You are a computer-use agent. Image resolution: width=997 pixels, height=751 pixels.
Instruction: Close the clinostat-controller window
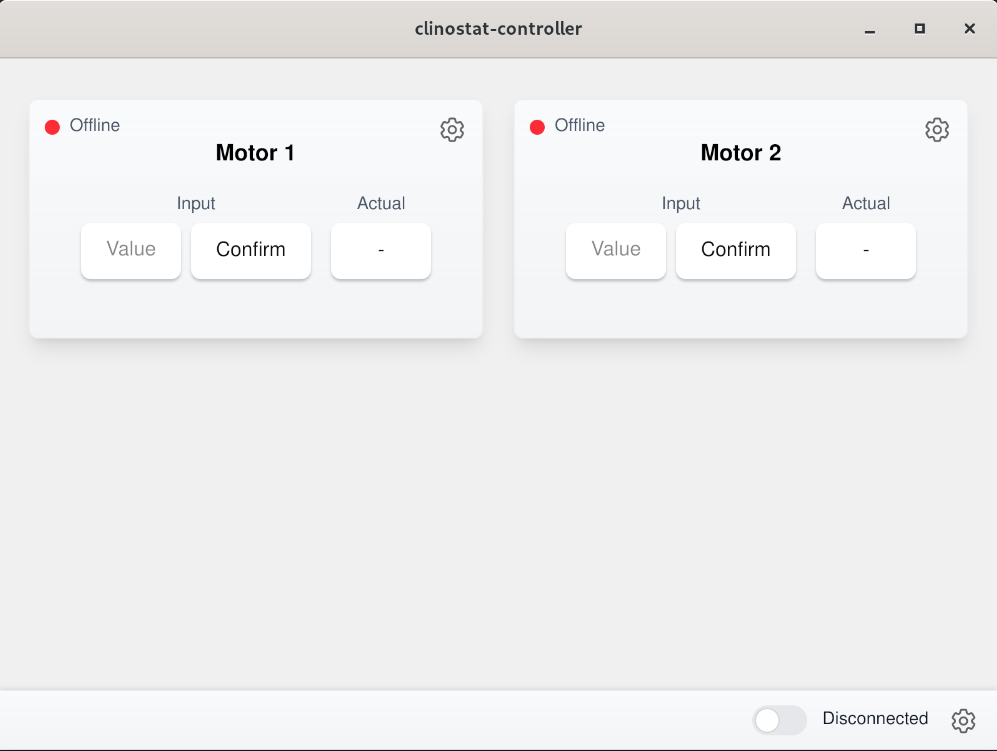(970, 29)
